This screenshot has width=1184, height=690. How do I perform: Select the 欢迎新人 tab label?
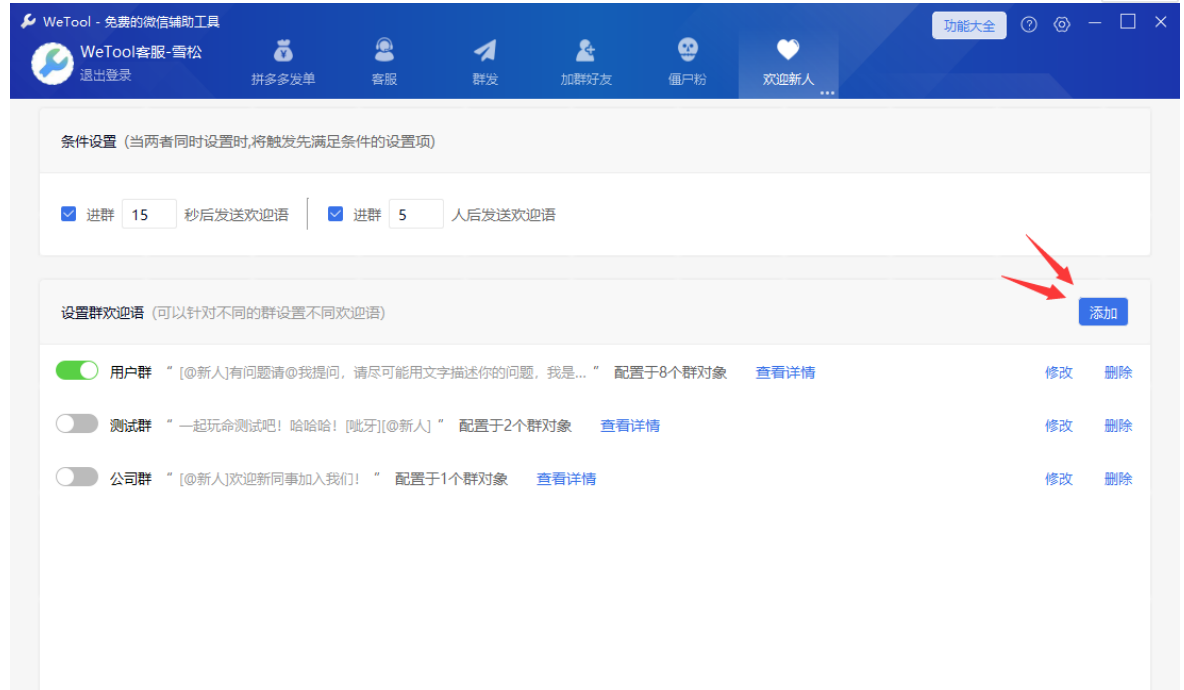coord(788,79)
